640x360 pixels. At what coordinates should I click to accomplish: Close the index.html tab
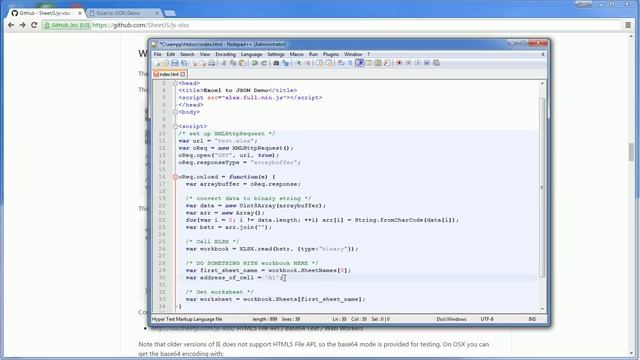coord(183,74)
